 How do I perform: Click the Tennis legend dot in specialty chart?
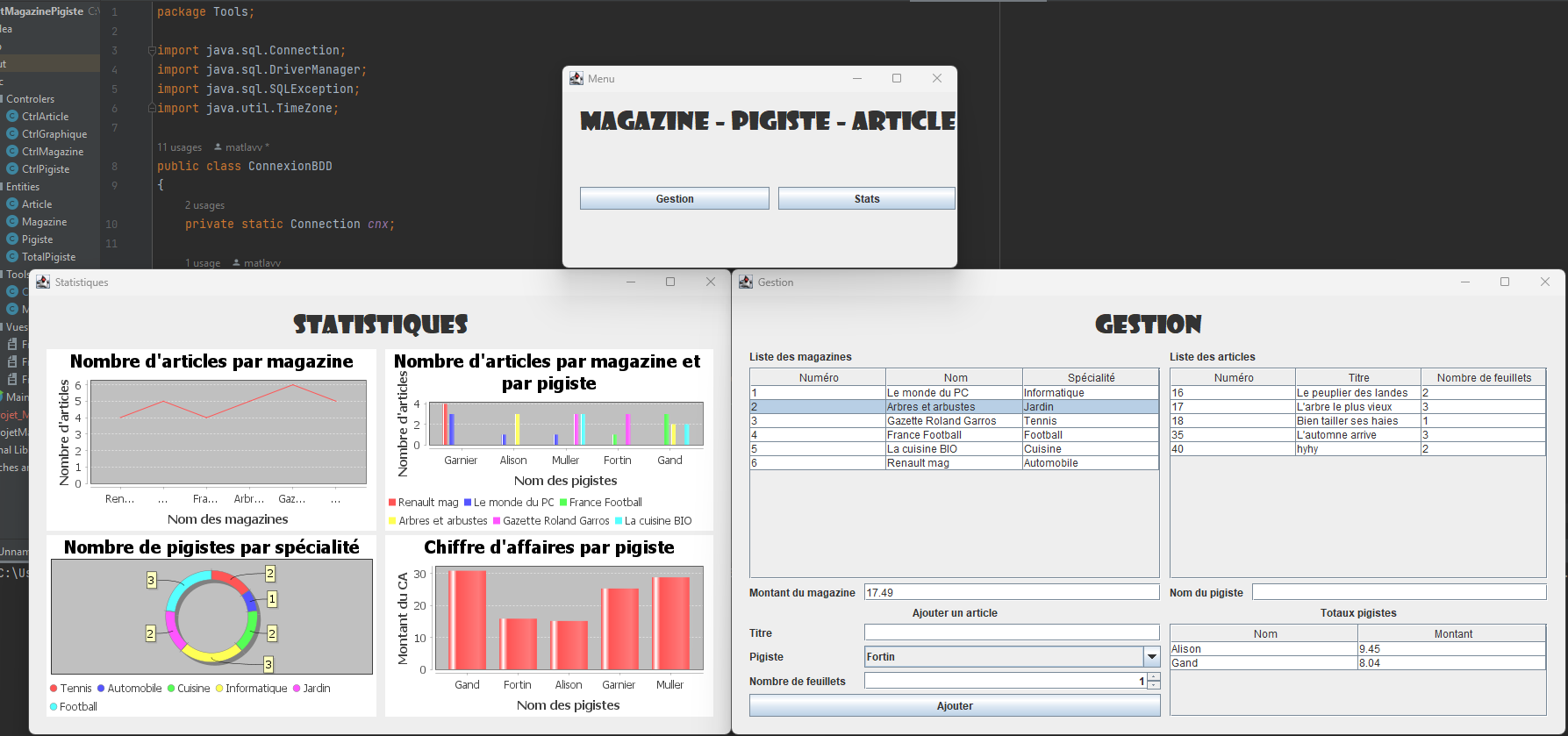pos(54,689)
